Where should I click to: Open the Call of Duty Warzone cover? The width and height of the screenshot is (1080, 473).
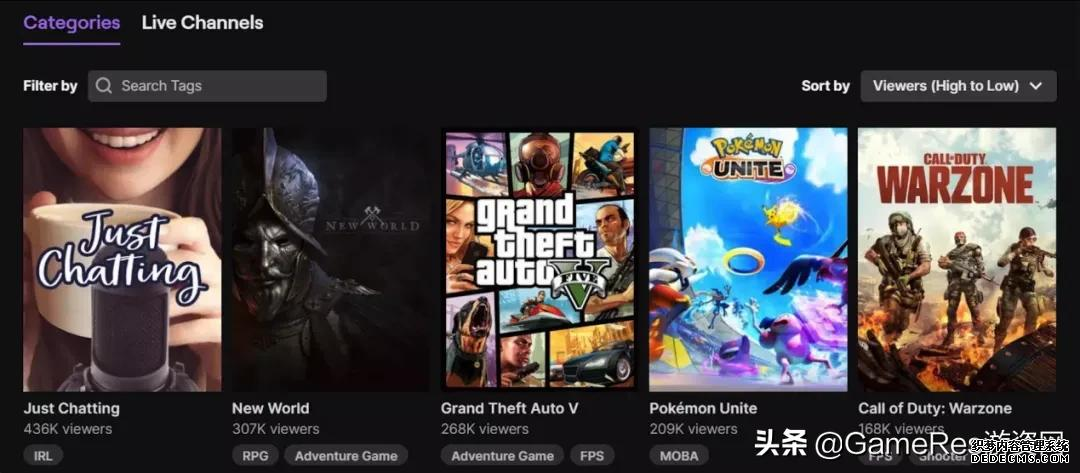[957, 260]
